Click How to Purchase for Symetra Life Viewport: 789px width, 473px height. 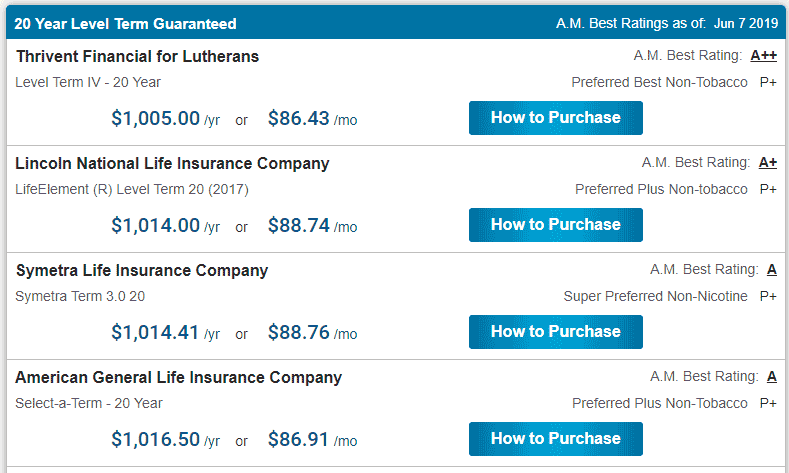[556, 332]
